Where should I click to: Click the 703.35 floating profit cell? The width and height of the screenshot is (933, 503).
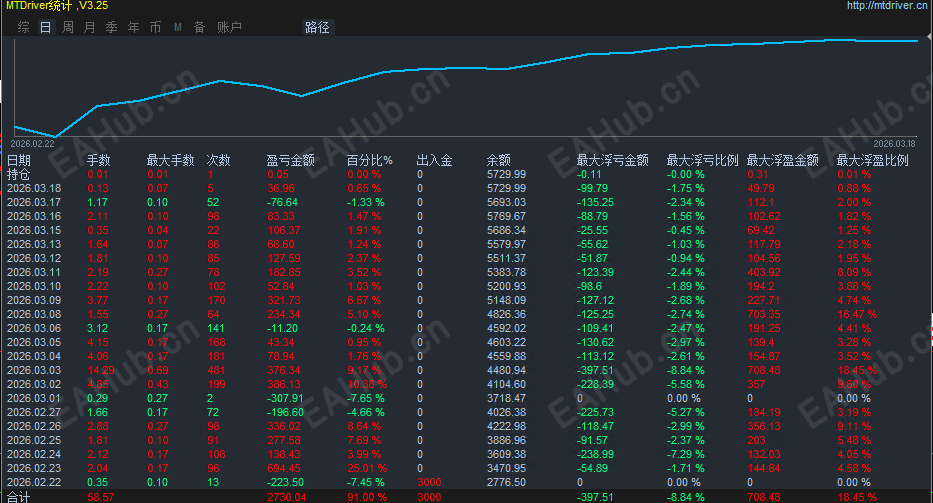(x=764, y=314)
